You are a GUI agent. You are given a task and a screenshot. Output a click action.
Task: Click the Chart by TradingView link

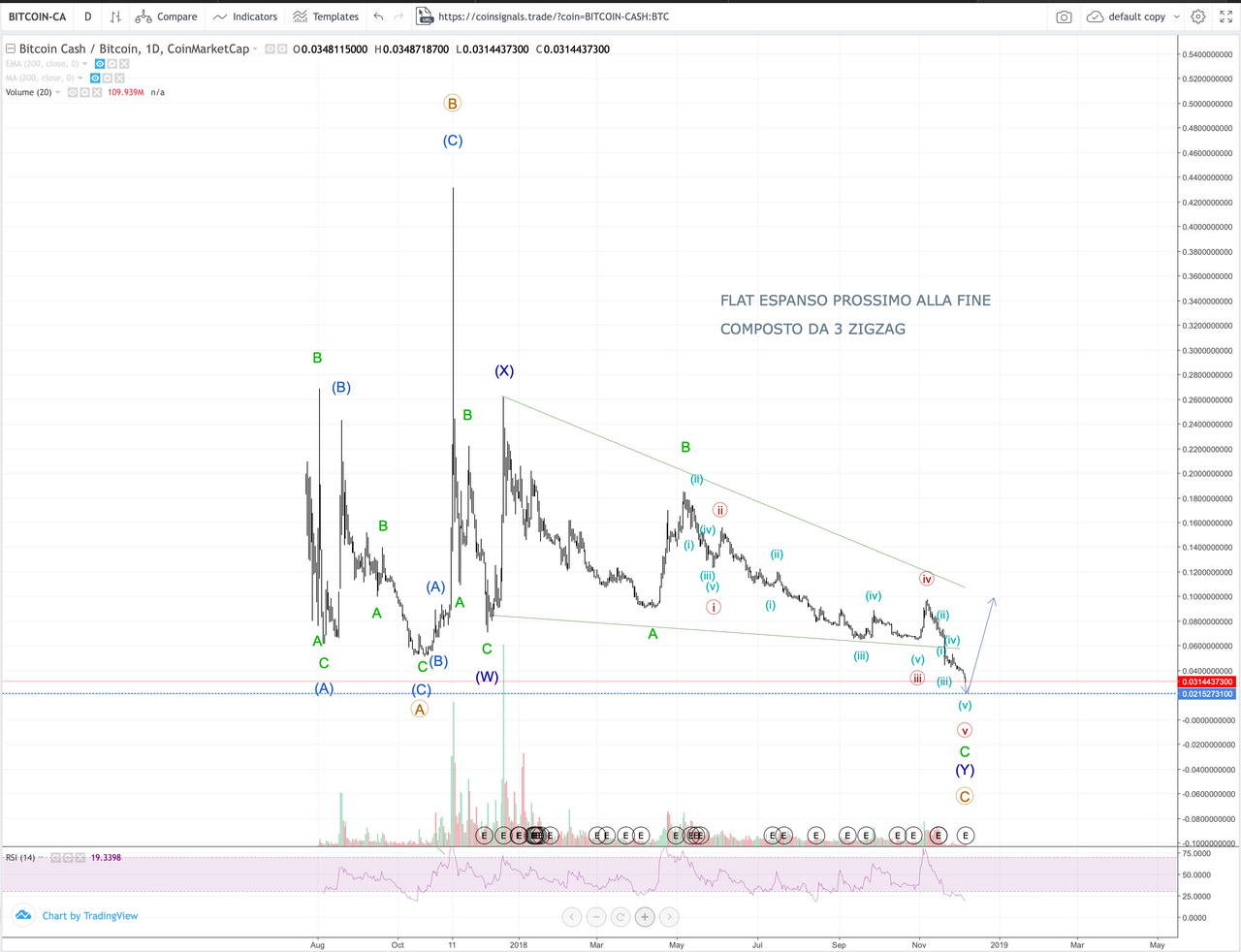point(90,915)
